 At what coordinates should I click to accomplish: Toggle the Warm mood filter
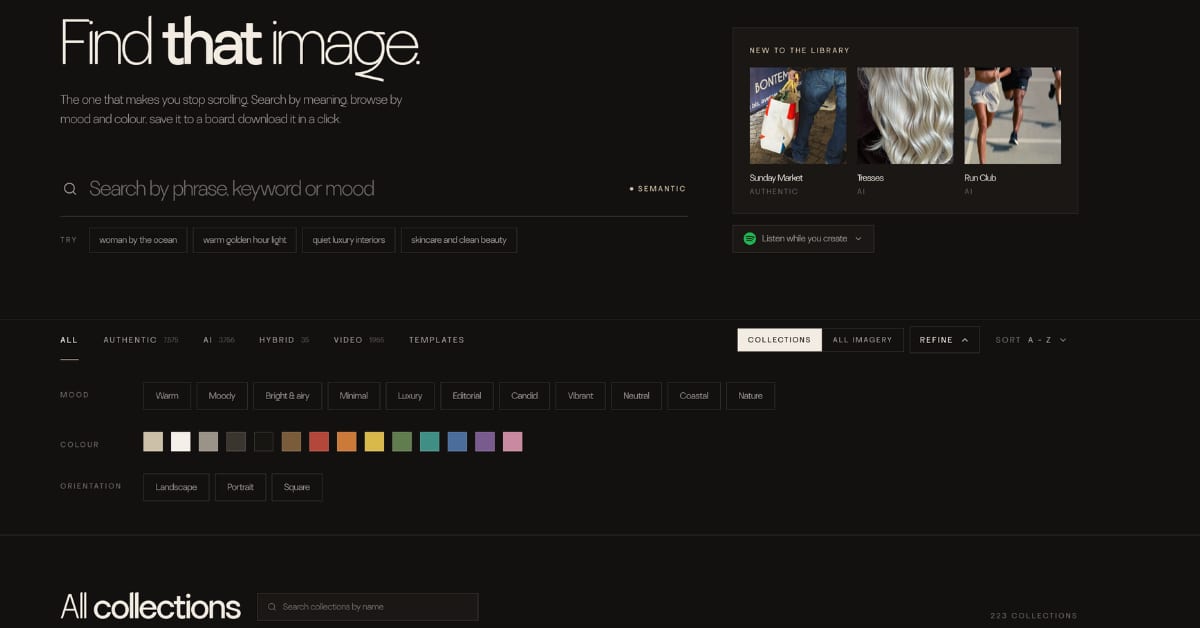pyautogui.click(x=167, y=396)
